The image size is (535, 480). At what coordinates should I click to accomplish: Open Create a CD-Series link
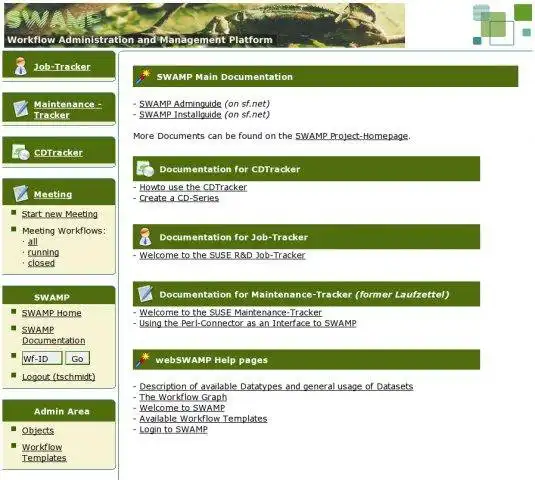click(x=179, y=198)
